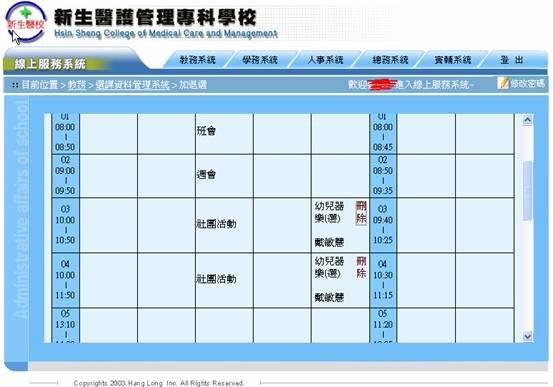Screen dimensions: 553x387
Task: Click the 修改密碼 pencil icon
Action: 503,83
